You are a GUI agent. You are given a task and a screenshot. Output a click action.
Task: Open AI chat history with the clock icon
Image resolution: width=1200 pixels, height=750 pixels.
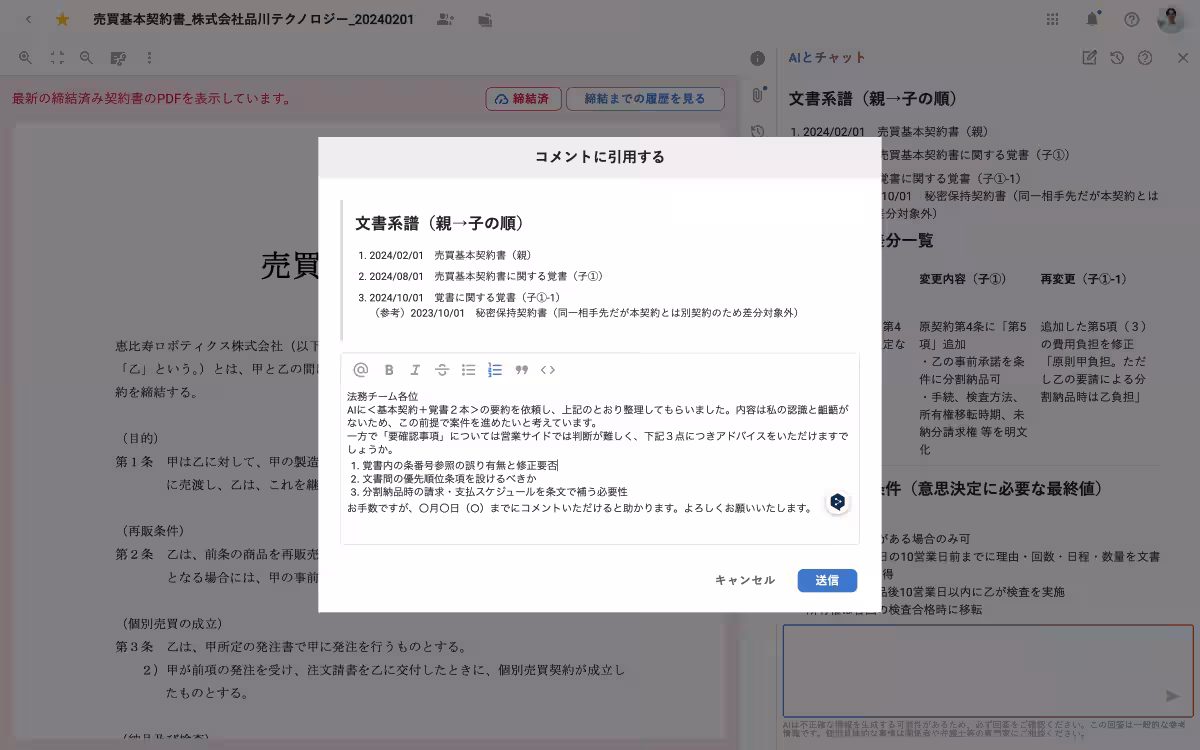[1118, 59]
